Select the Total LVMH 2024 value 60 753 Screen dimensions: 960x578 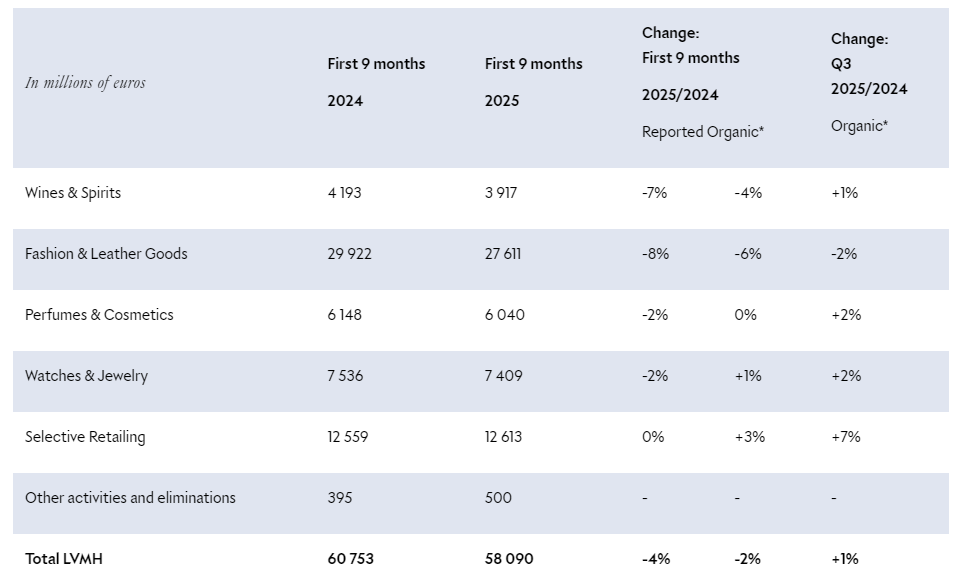click(x=350, y=559)
